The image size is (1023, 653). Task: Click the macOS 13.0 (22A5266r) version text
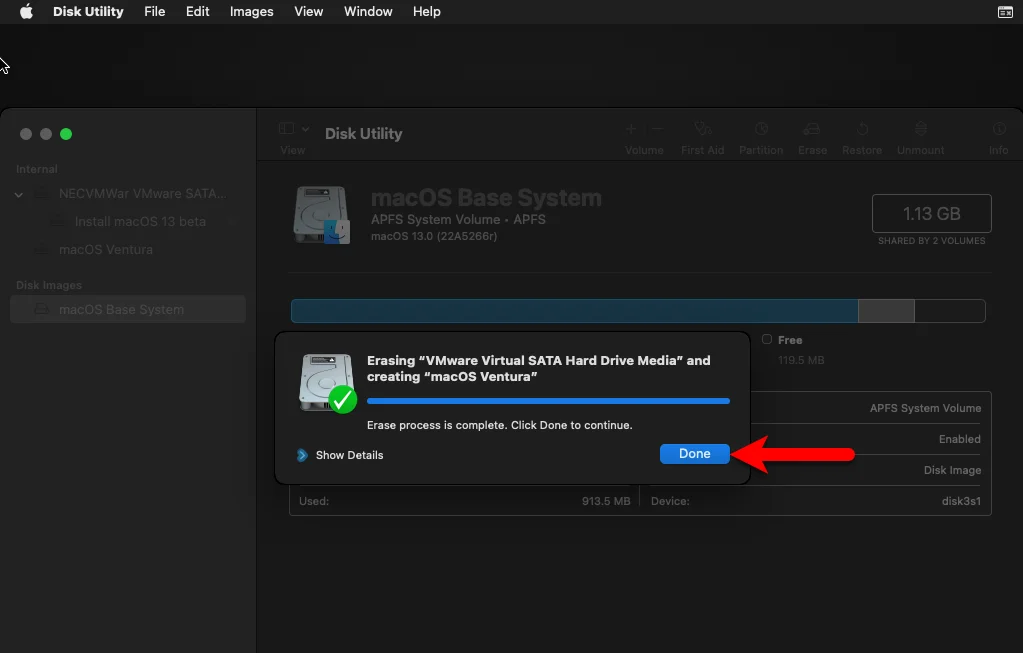tap(434, 236)
